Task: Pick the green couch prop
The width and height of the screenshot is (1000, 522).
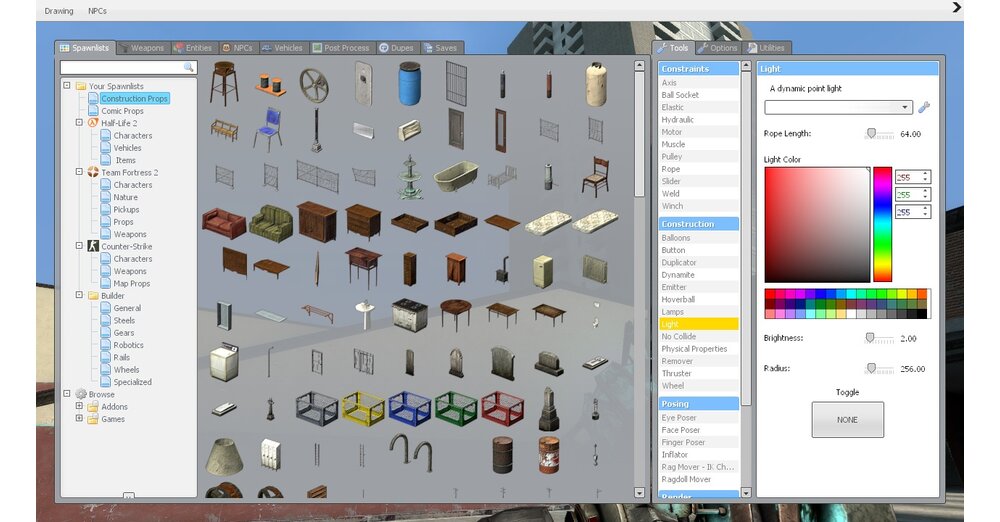Action: tap(270, 221)
